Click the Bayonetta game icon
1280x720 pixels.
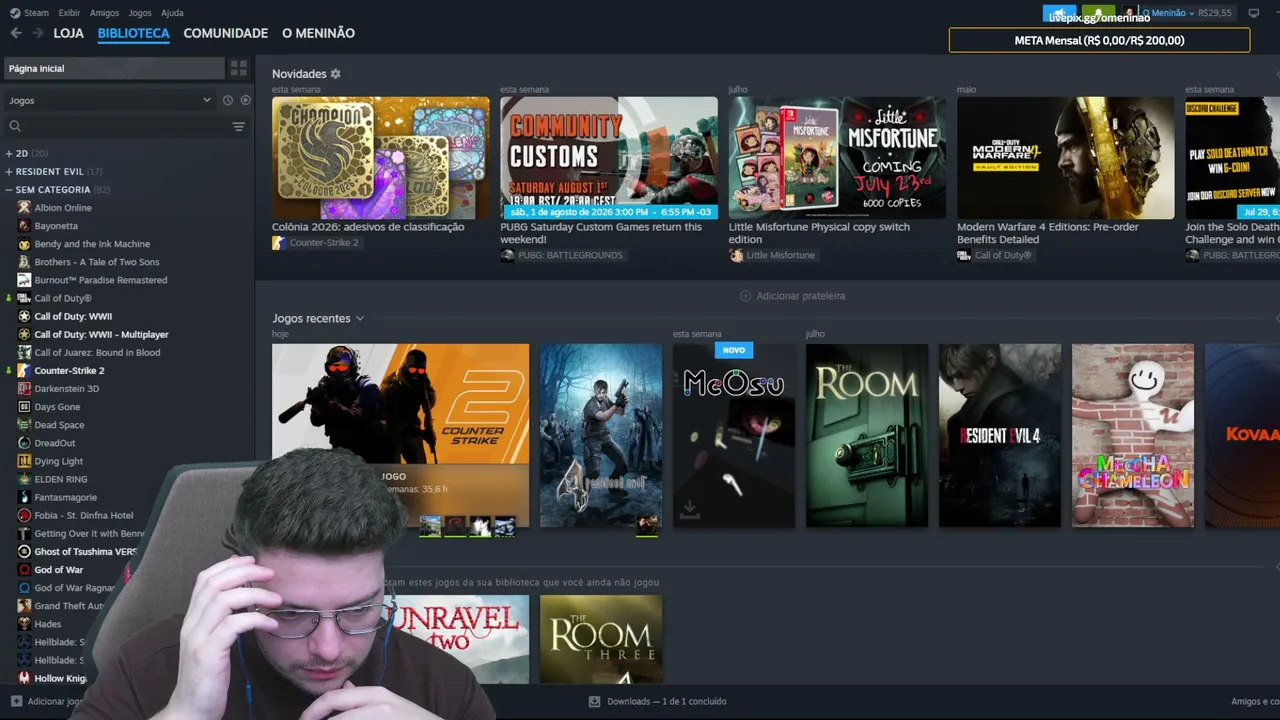[25, 226]
